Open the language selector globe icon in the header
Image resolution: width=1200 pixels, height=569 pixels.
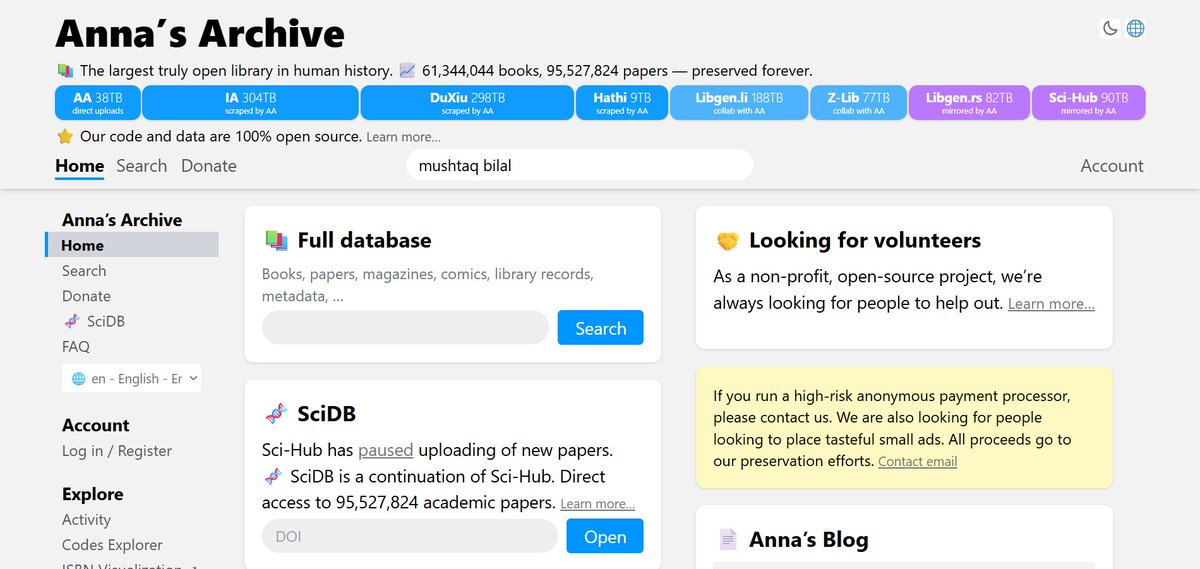[x=1135, y=29]
